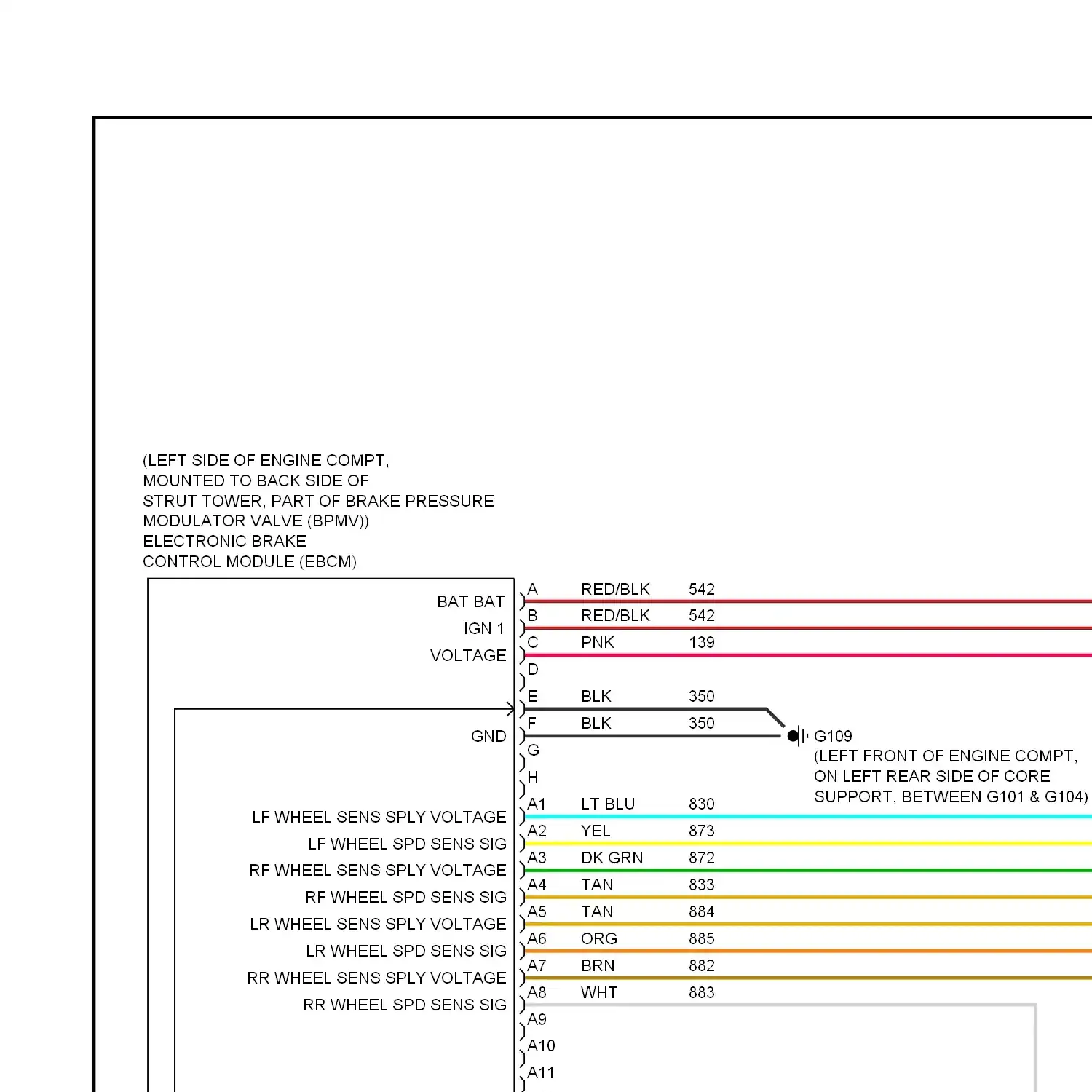Click ON LEFT REAR SIDE OF CORE text
The image size is (1092, 1092).
932,776
